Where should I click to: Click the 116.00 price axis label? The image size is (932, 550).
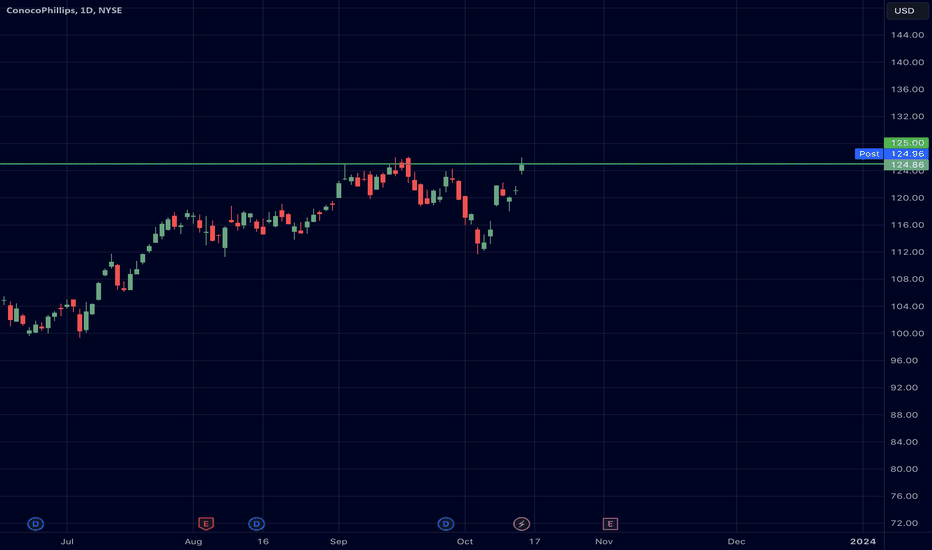click(907, 225)
